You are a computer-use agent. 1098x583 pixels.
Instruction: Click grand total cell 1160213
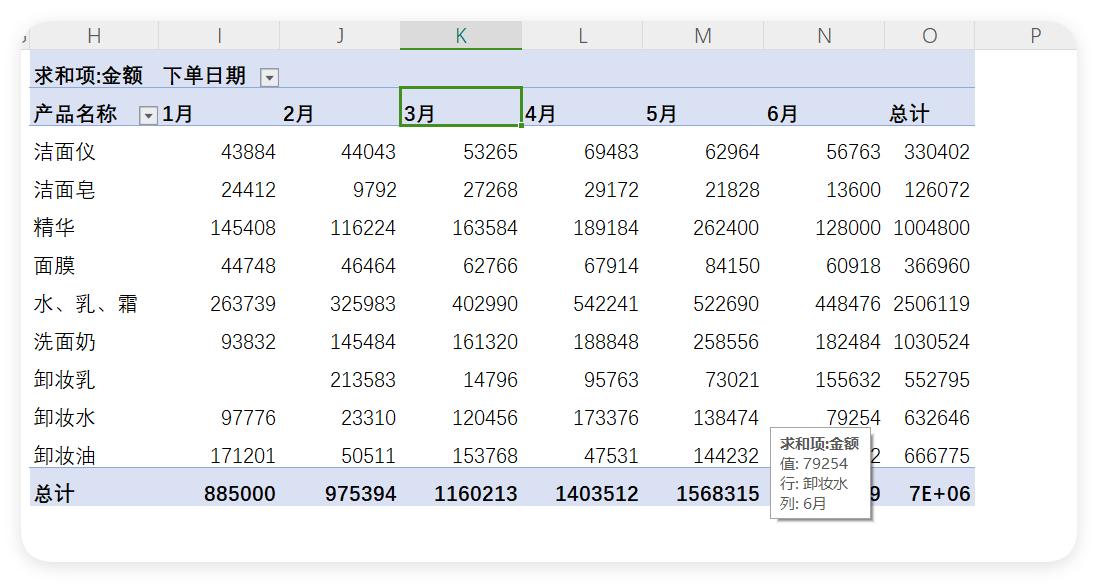tap(475, 493)
